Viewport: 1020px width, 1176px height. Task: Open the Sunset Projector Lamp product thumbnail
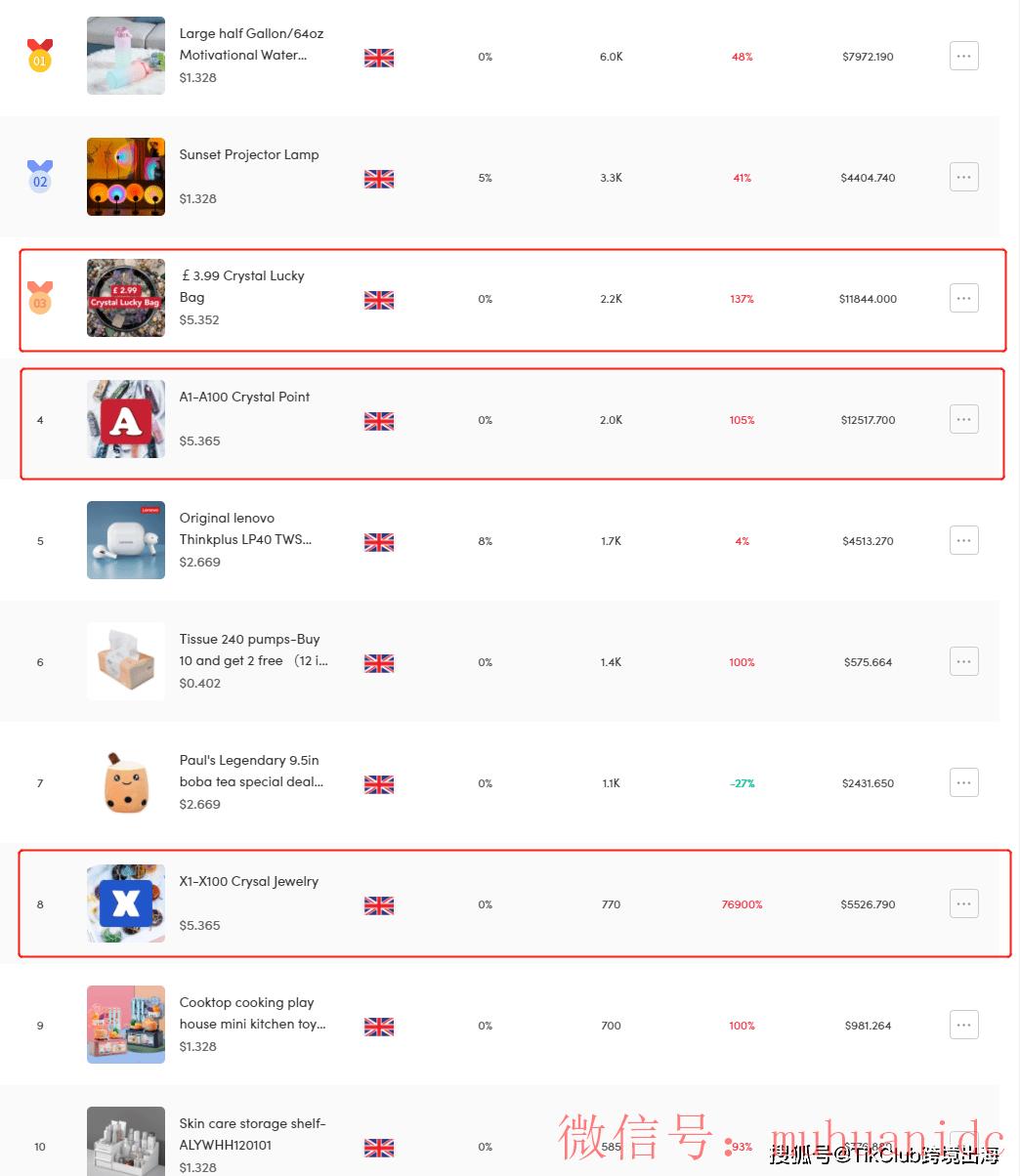(x=126, y=177)
